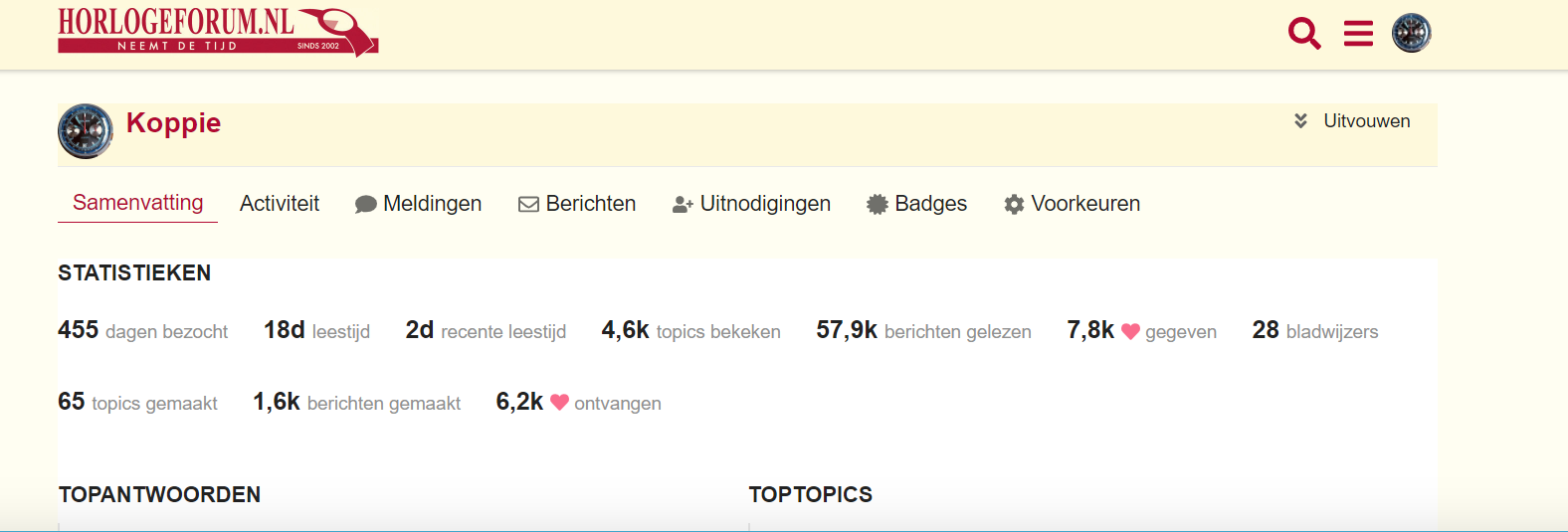Open the Meldingen tab
Image resolution: width=1568 pixels, height=532 pixels.
(418, 204)
